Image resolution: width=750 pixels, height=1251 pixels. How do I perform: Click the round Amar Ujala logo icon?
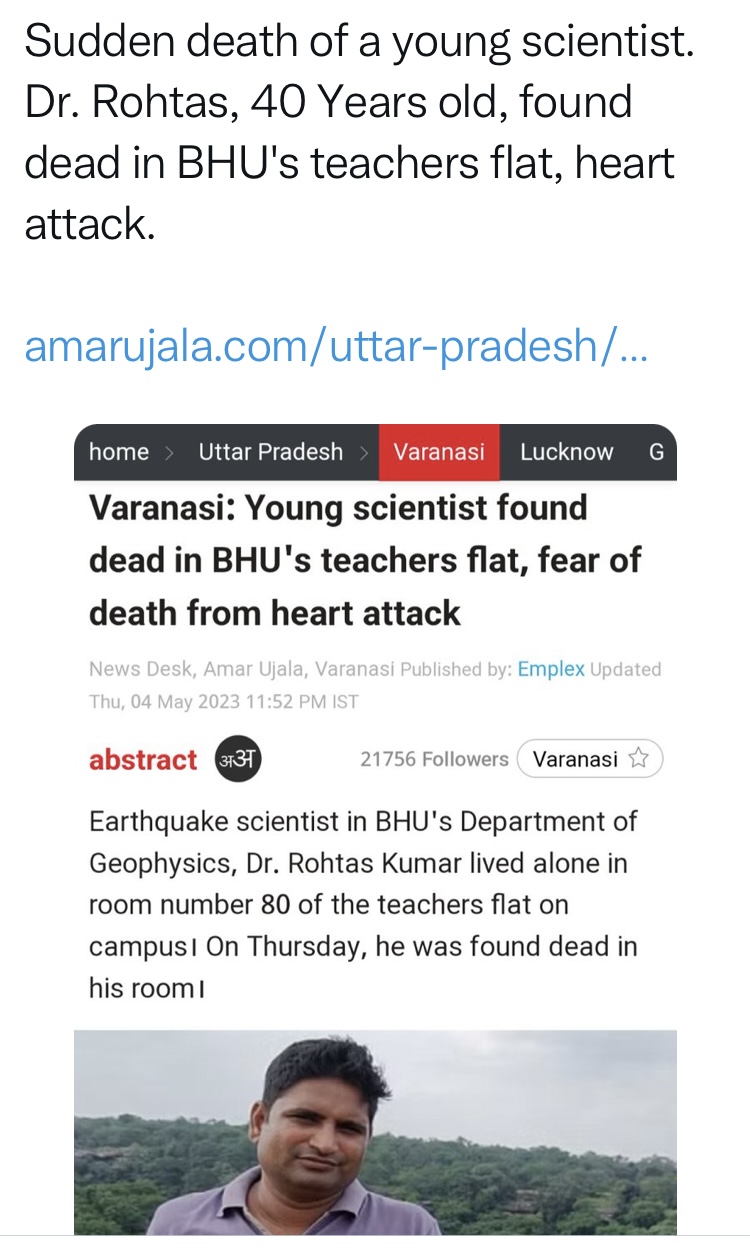[x=238, y=760]
